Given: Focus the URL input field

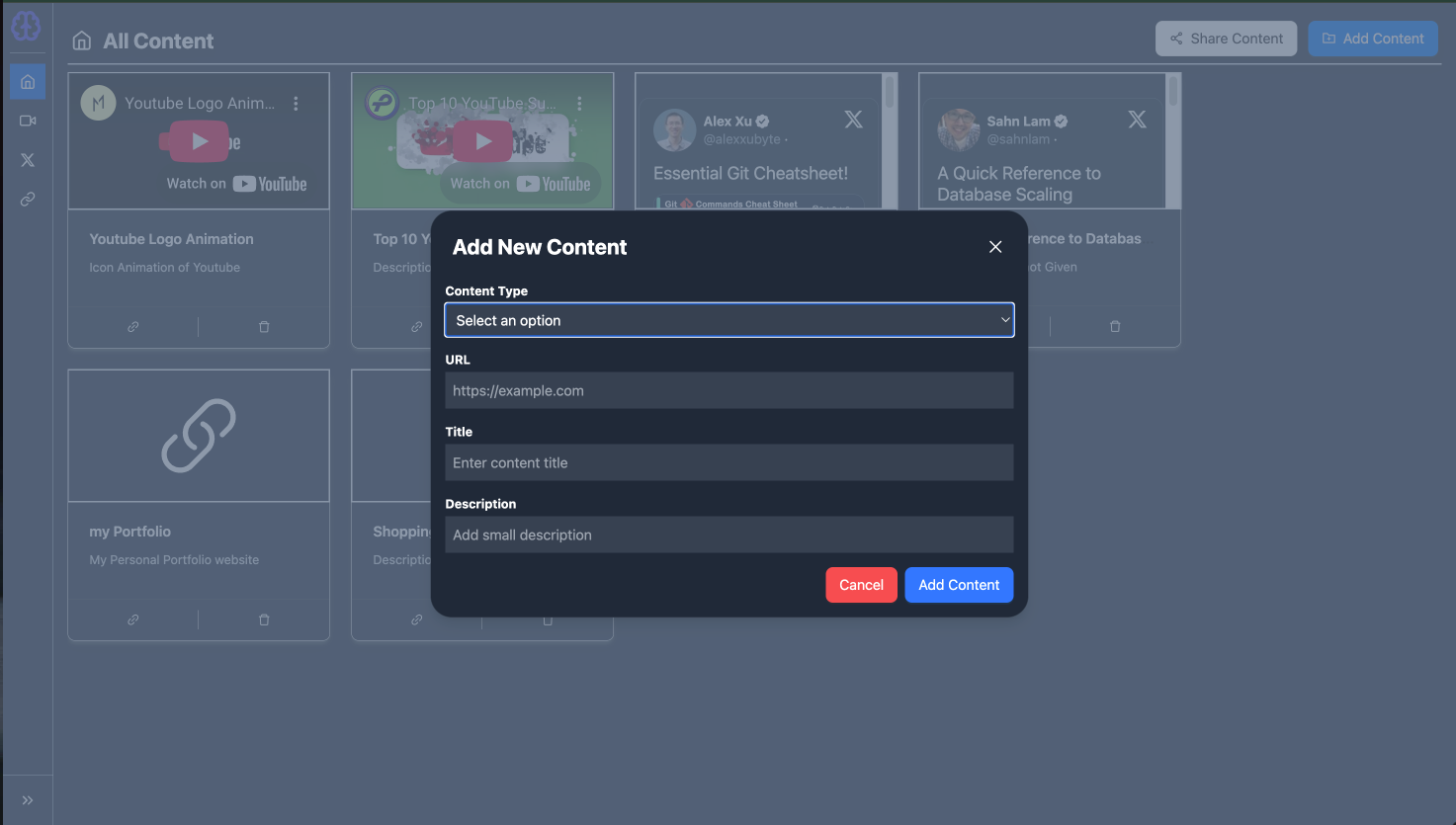Looking at the screenshot, I should click(729, 390).
